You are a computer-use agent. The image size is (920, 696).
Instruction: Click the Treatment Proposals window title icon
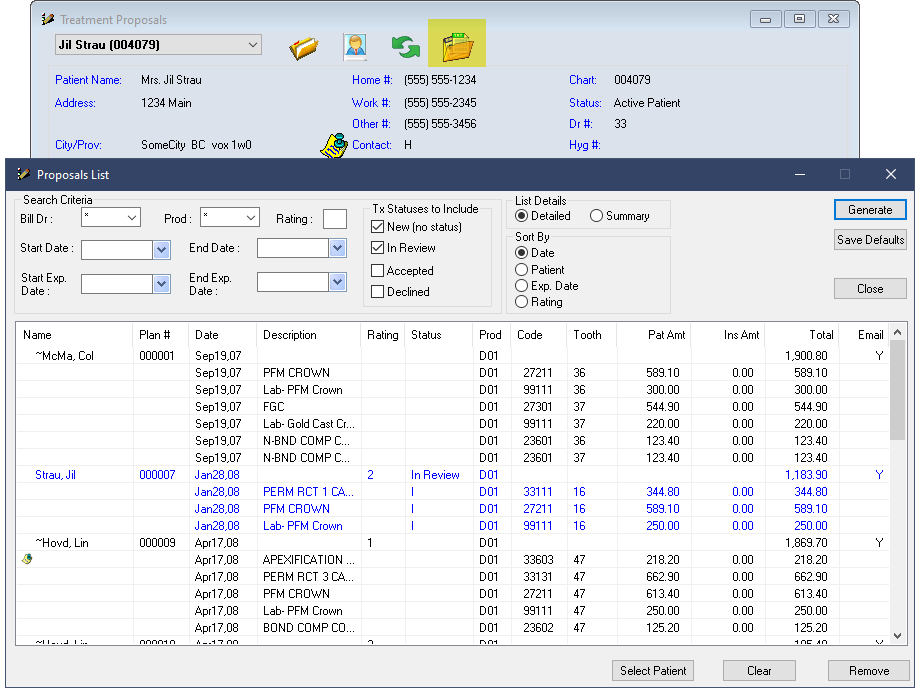(47, 19)
